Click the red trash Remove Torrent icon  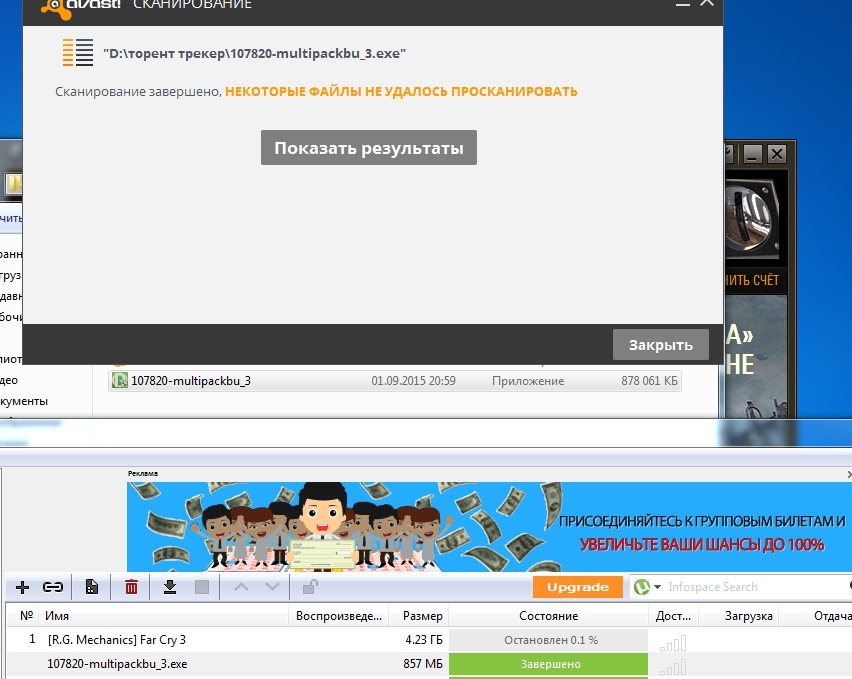(131, 587)
